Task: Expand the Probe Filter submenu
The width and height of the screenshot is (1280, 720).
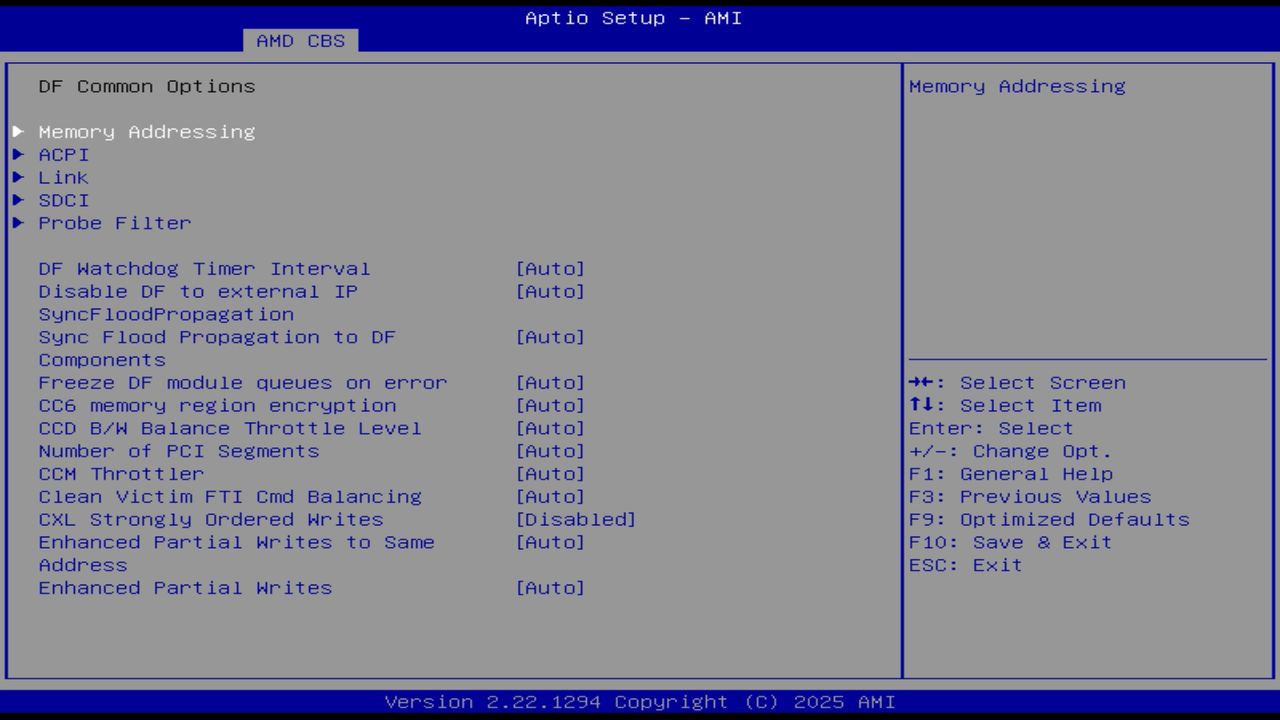Action: pos(113,223)
